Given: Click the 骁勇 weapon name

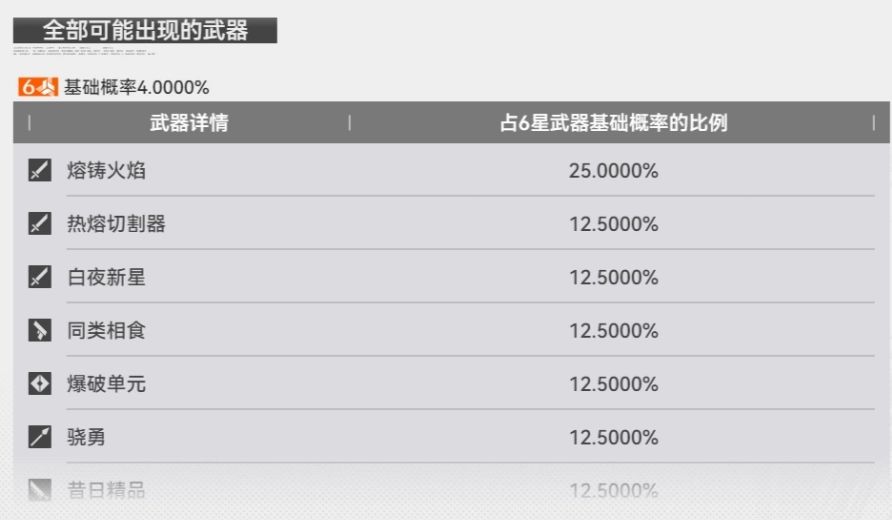Looking at the screenshot, I should tap(86, 437).
